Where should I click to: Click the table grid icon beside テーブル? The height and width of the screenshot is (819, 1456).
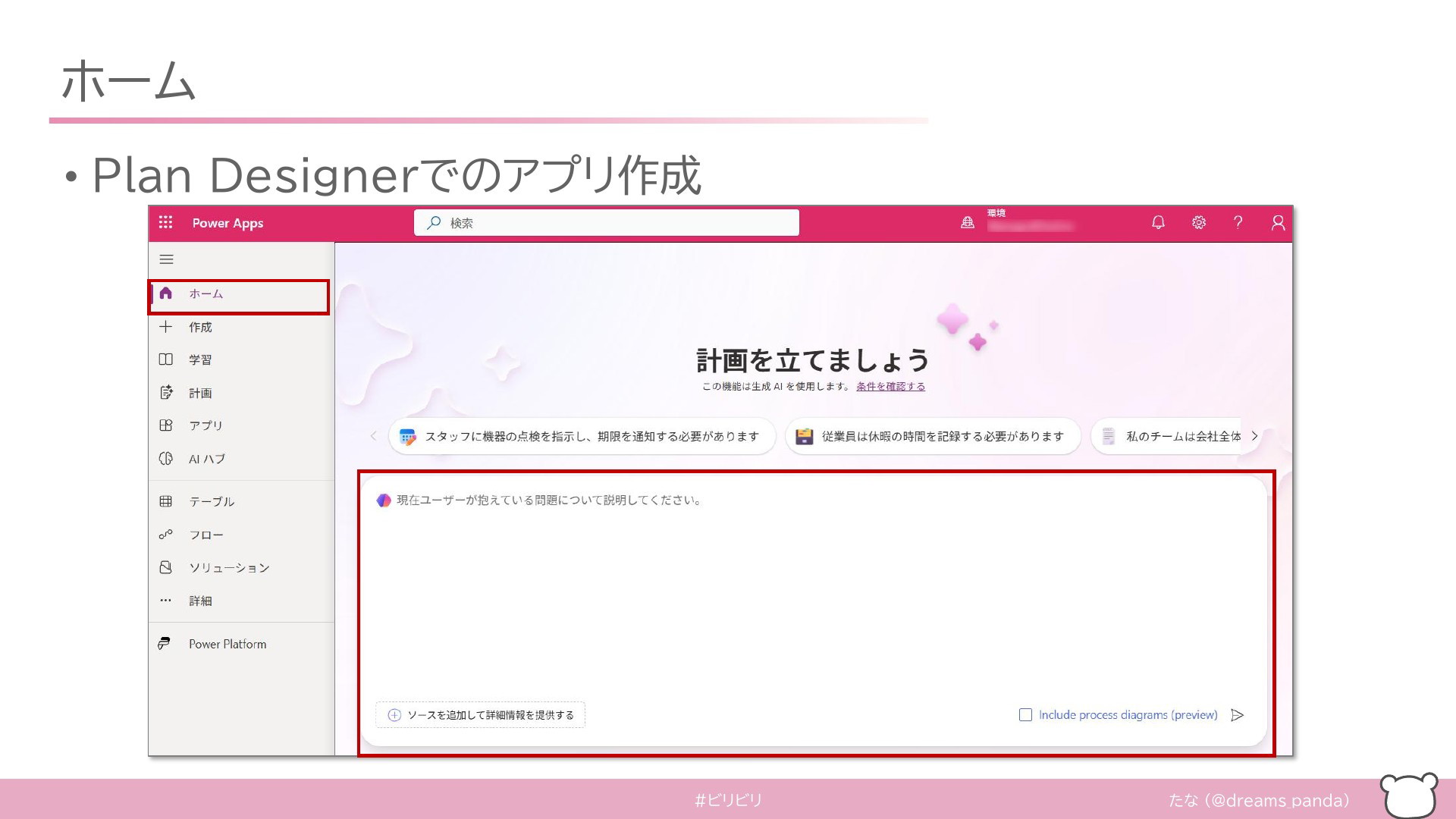(165, 501)
